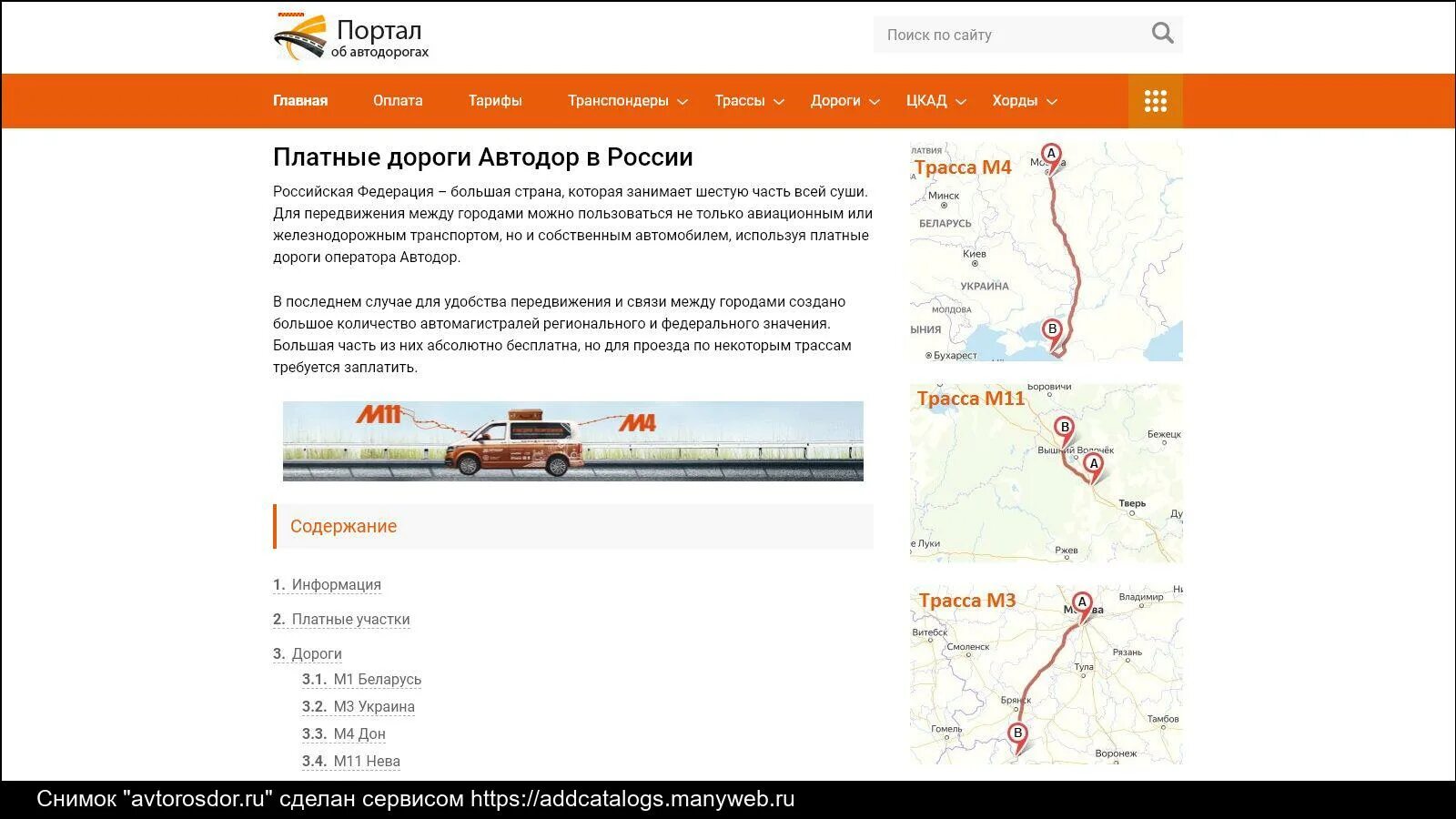This screenshot has width=1456, height=819.
Task: Open the Дороги menu item
Action: click(835, 101)
